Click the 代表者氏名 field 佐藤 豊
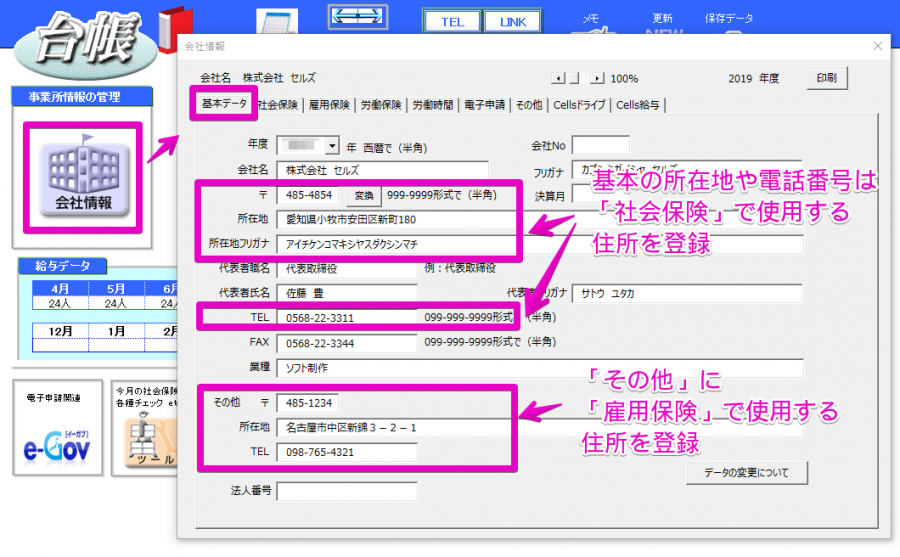The height and width of the screenshot is (557, 900). click(x=347, y=293)
